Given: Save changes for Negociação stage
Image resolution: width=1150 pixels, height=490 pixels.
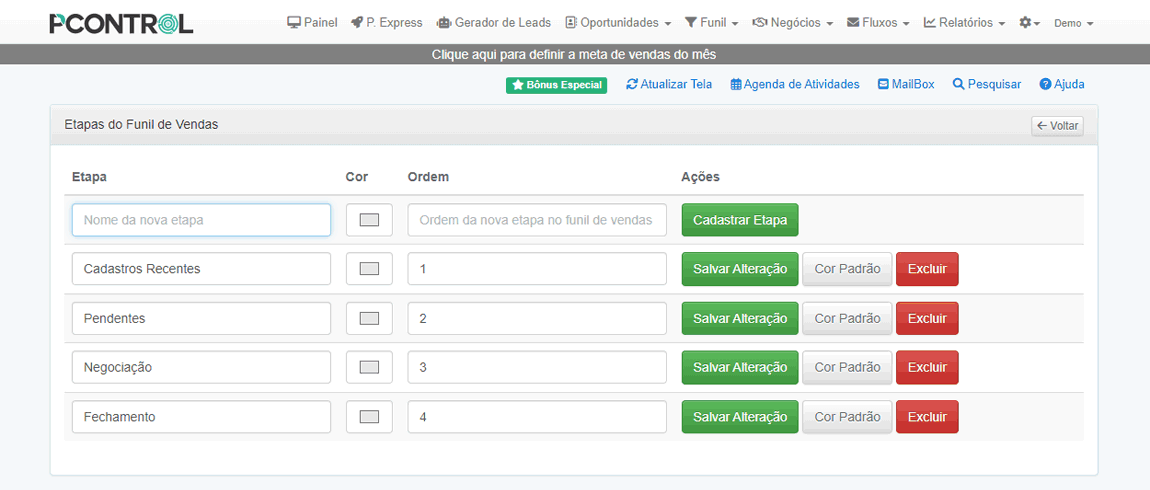Looking at the screenshot, I should pyautogui.click(x=740, y=368).
